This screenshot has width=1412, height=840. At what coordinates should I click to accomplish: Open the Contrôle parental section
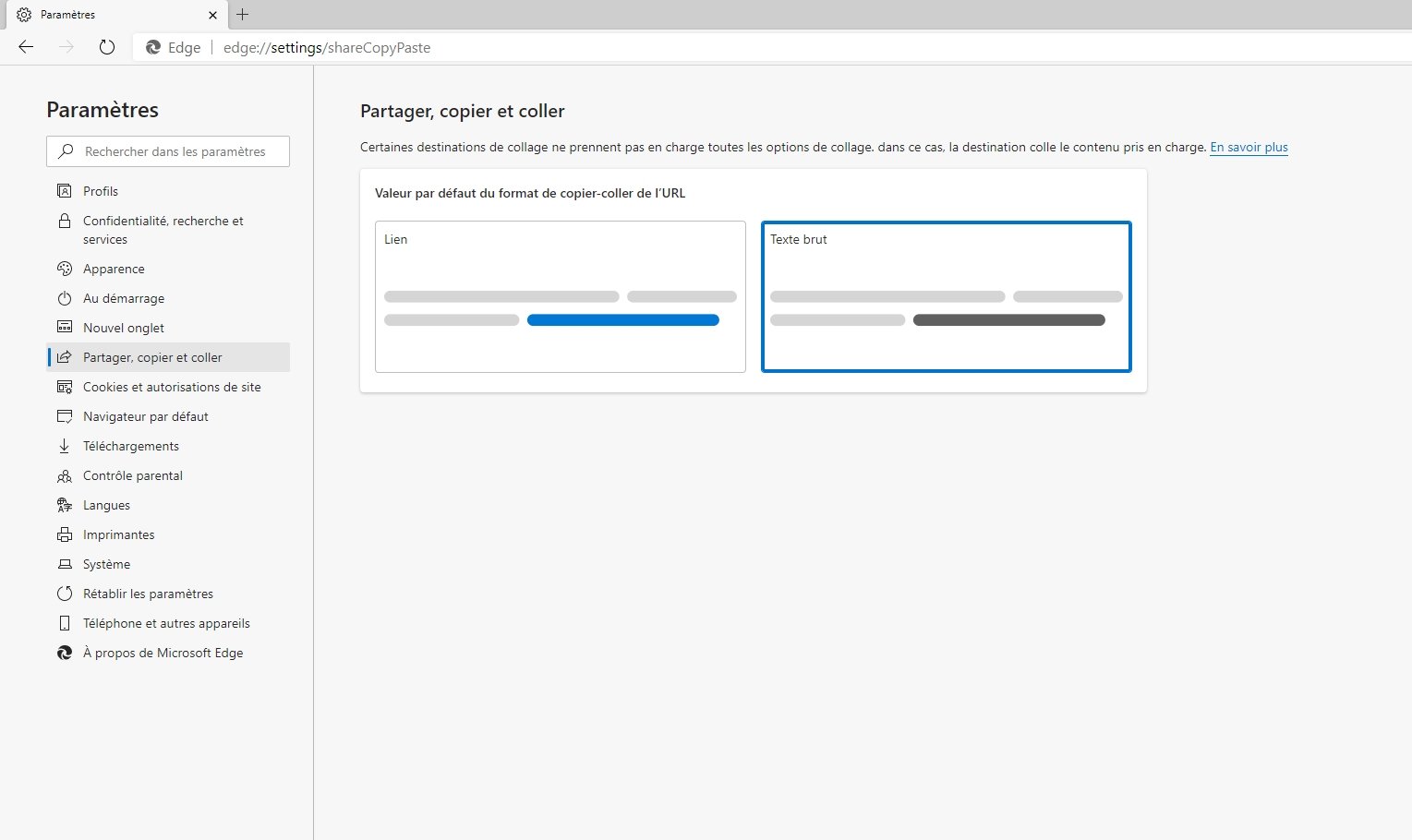(133, 475)
